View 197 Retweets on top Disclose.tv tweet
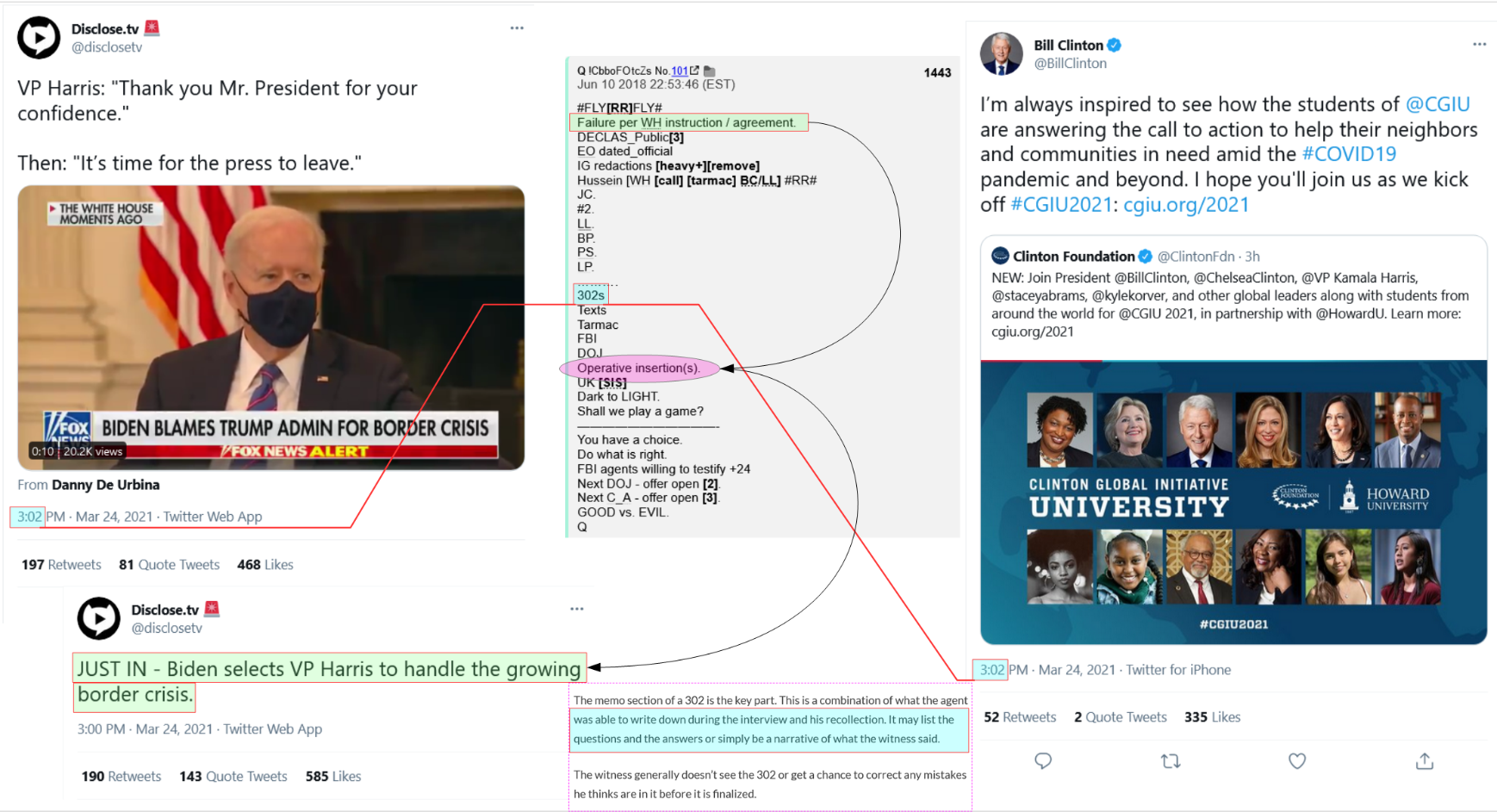 [61, 565]
